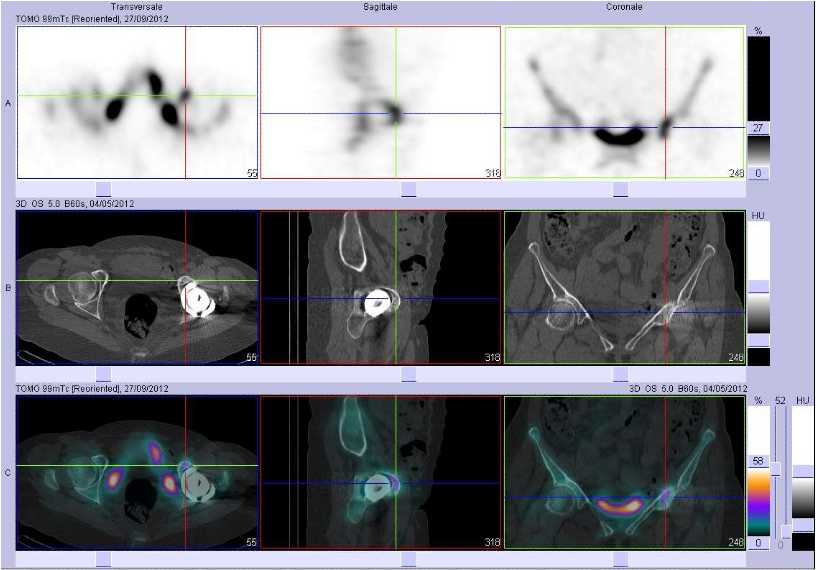Click the row A TOMO 99mTc 27/09/2012 label

(92, 19)
